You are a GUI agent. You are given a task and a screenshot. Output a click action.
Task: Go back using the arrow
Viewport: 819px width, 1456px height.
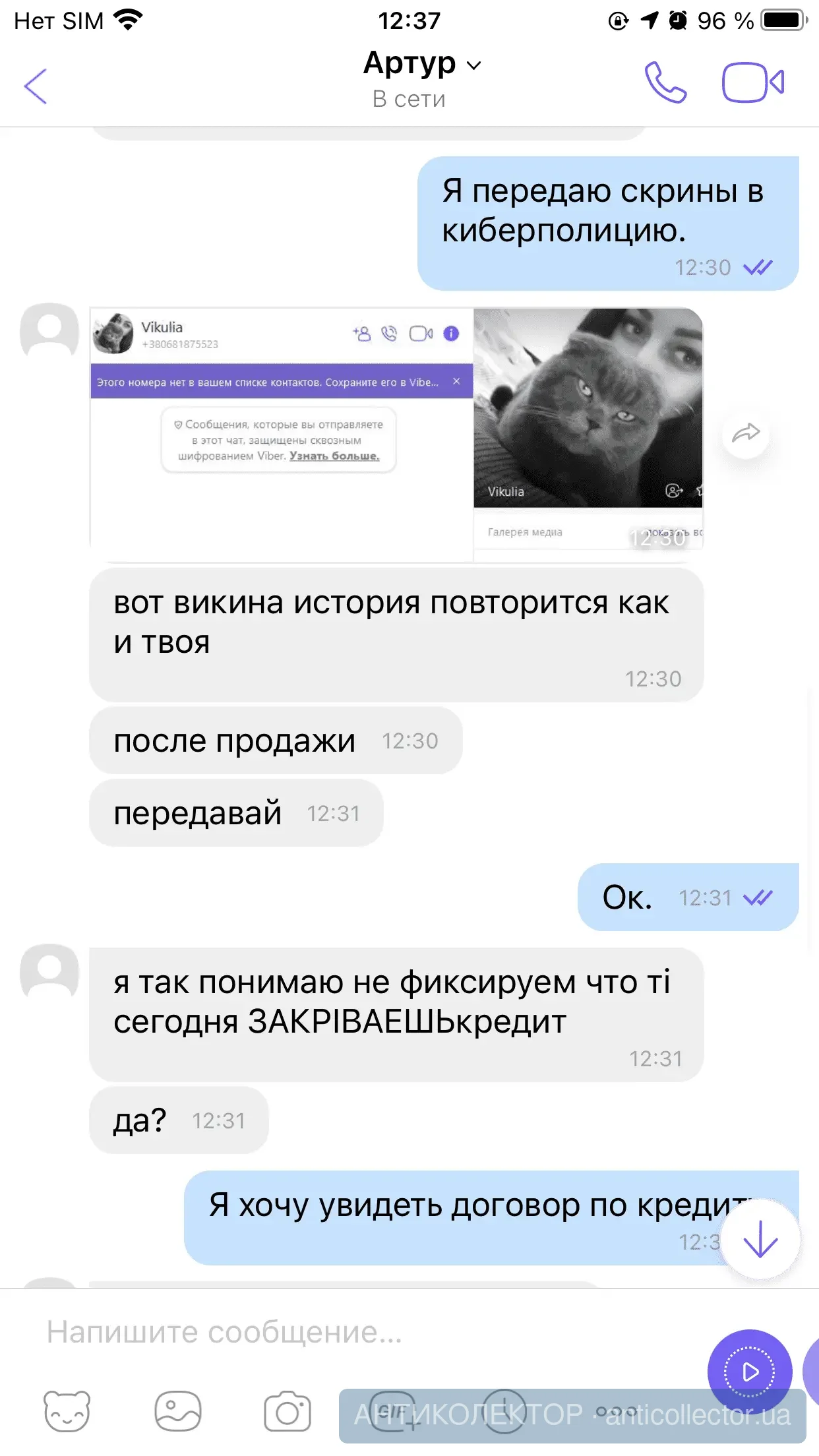coord(36,86)
